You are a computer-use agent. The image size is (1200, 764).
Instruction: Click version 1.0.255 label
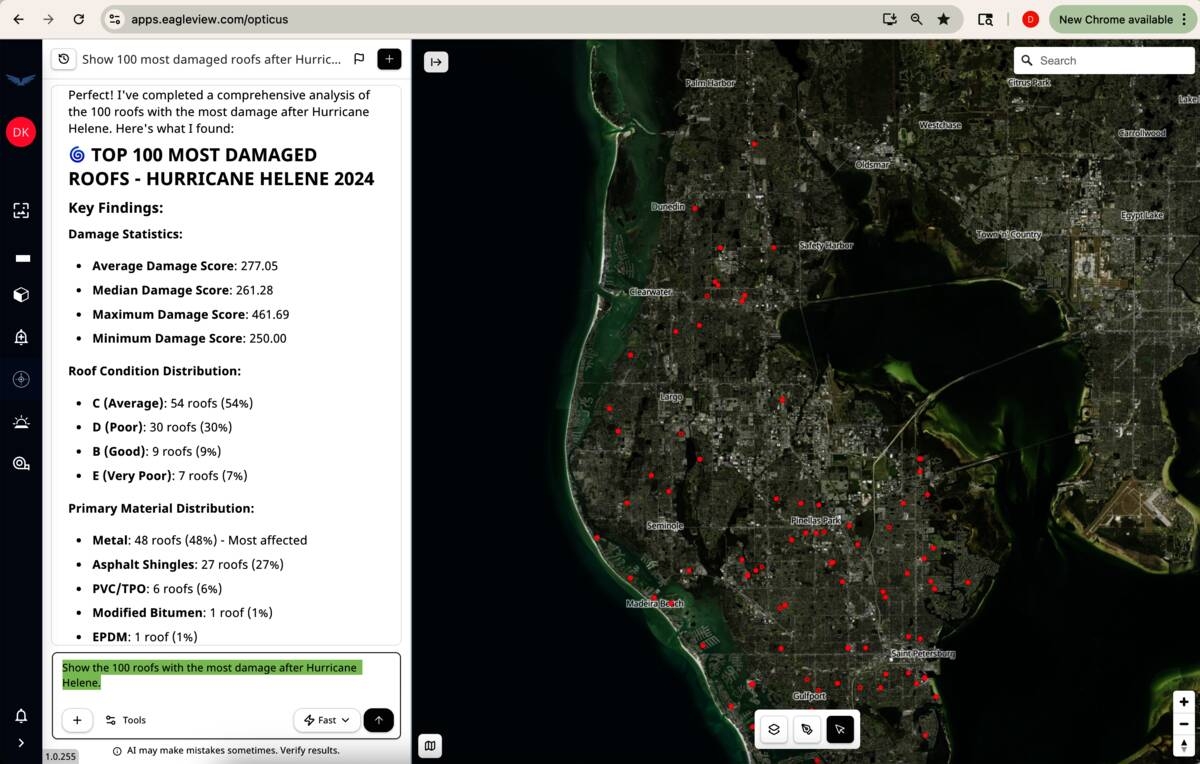point(61,756)
